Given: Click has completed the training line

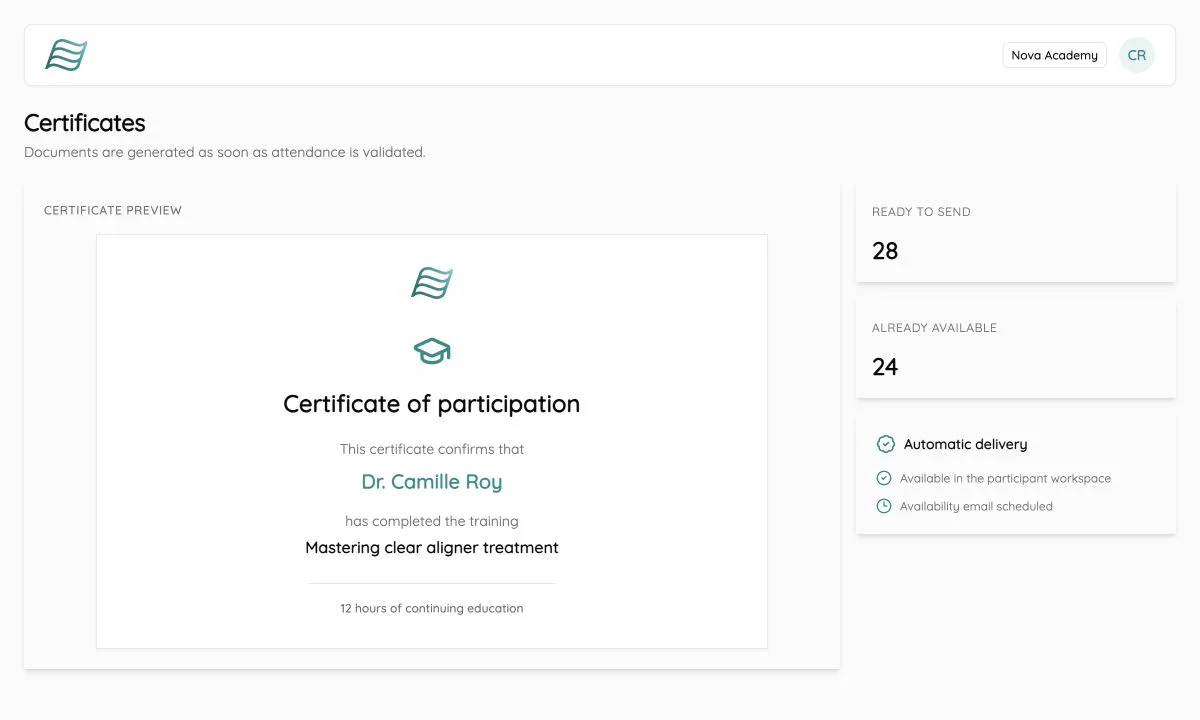Looking at the screenshot, I should [432, 521].
